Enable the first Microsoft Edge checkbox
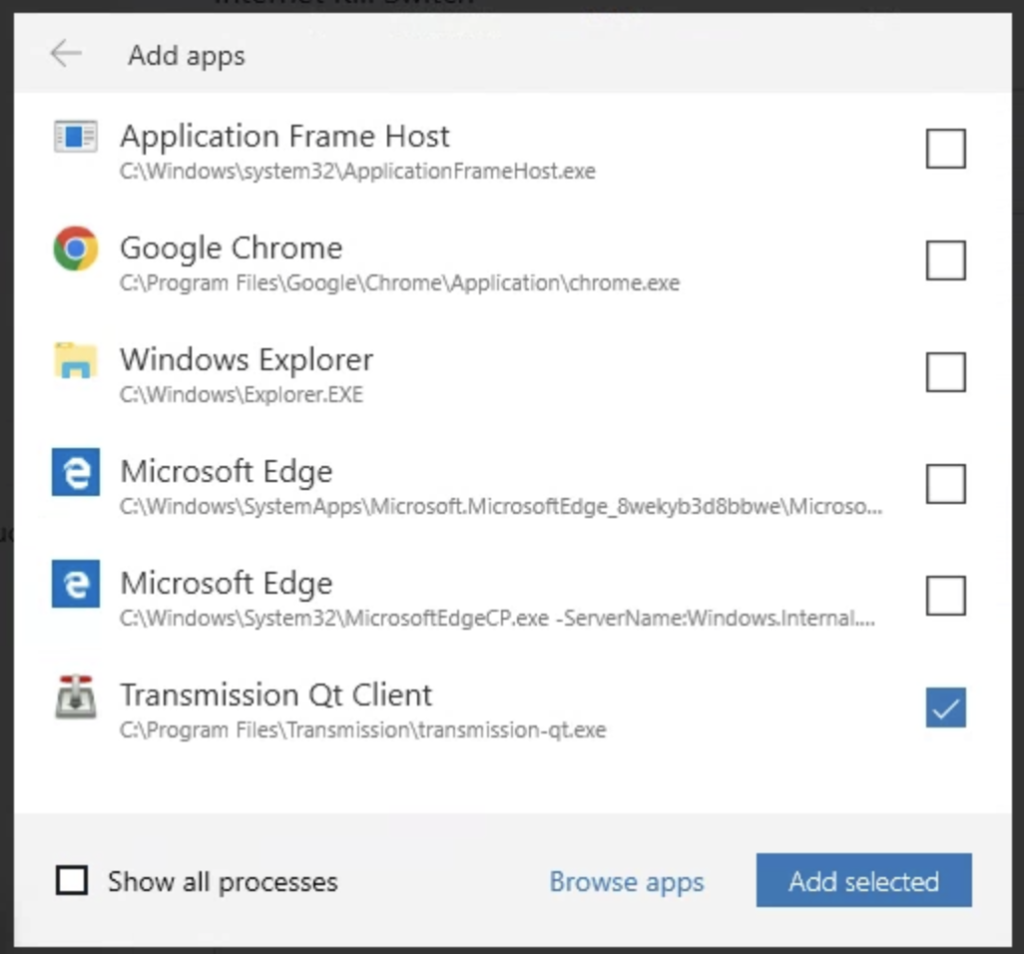Image resolution: width=1024 pixels, height=954 pixels. (946, 483)
